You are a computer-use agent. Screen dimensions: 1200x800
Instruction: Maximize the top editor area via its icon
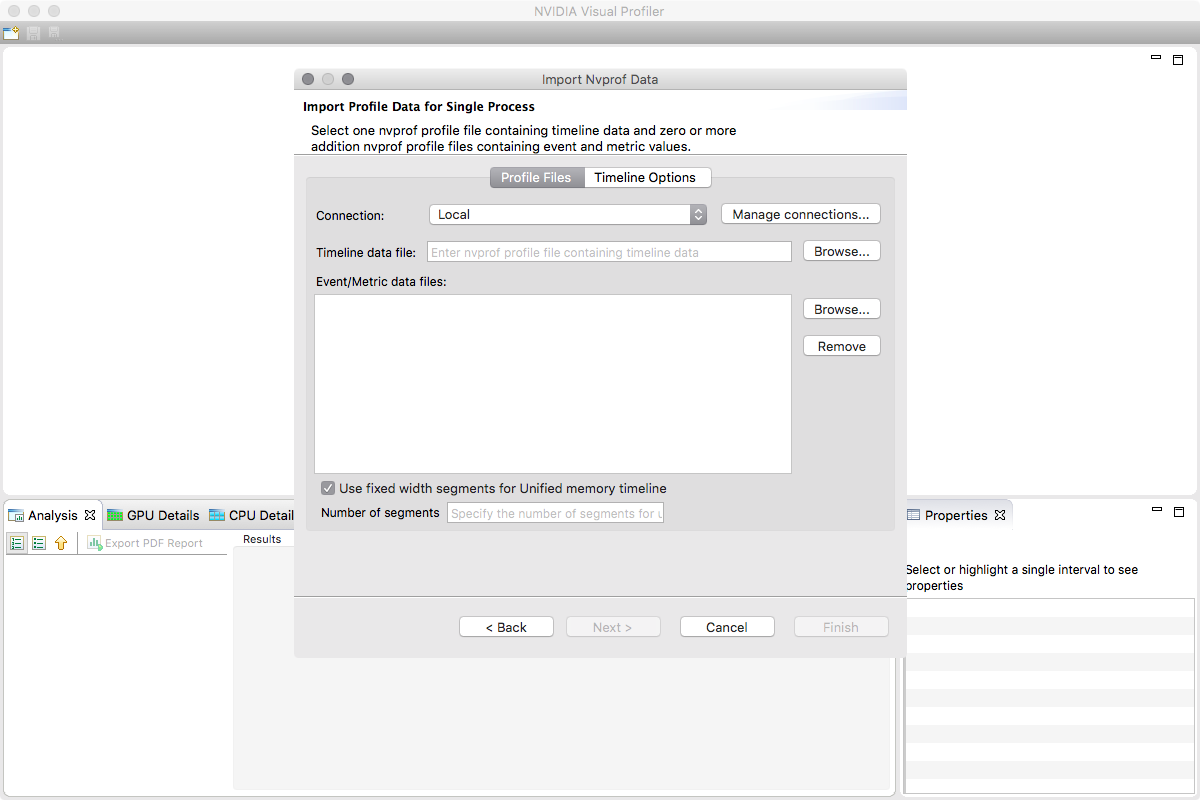1179,60
